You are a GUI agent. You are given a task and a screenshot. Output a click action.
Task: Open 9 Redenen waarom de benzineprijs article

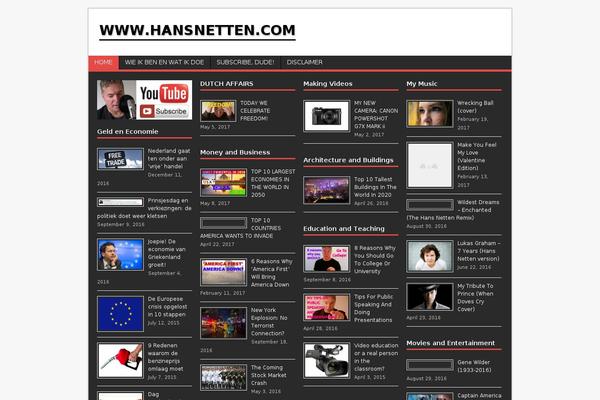(x=165, y=357)
